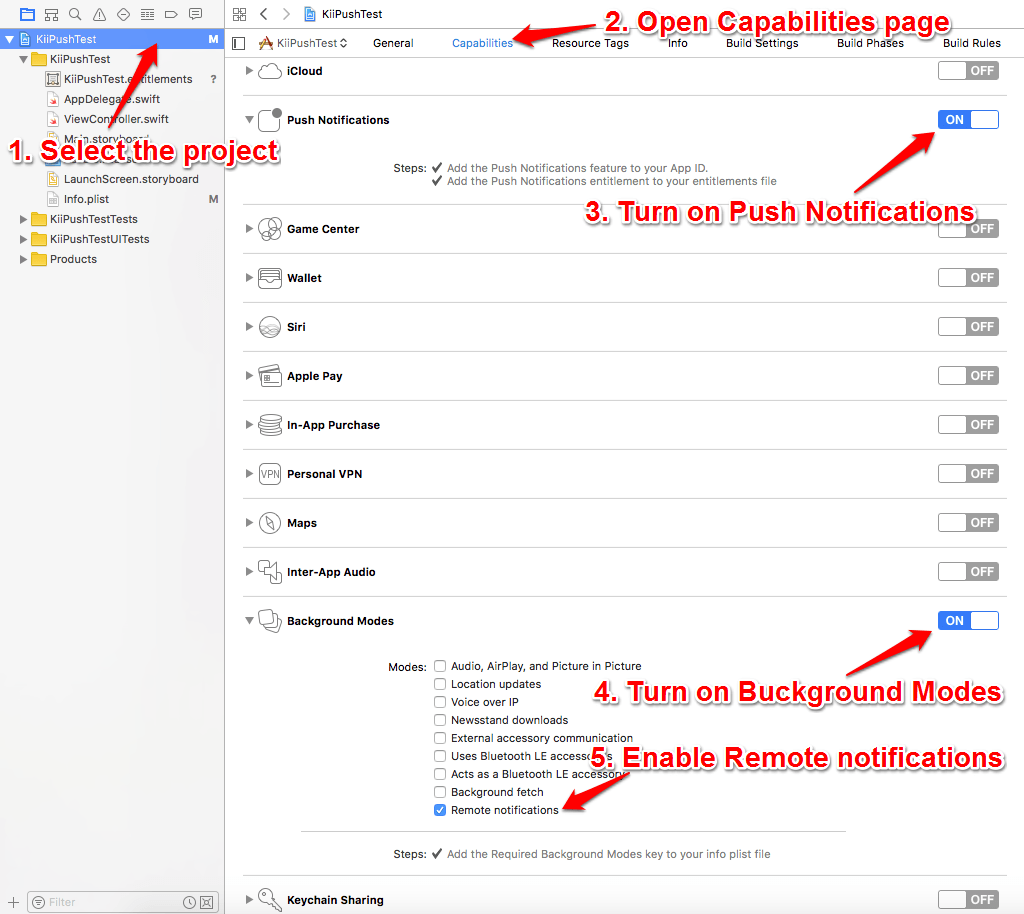The height and width of the screenshot is (914, 1024).
Task: Click the Siri capability icon
Action: pos(270,326)
